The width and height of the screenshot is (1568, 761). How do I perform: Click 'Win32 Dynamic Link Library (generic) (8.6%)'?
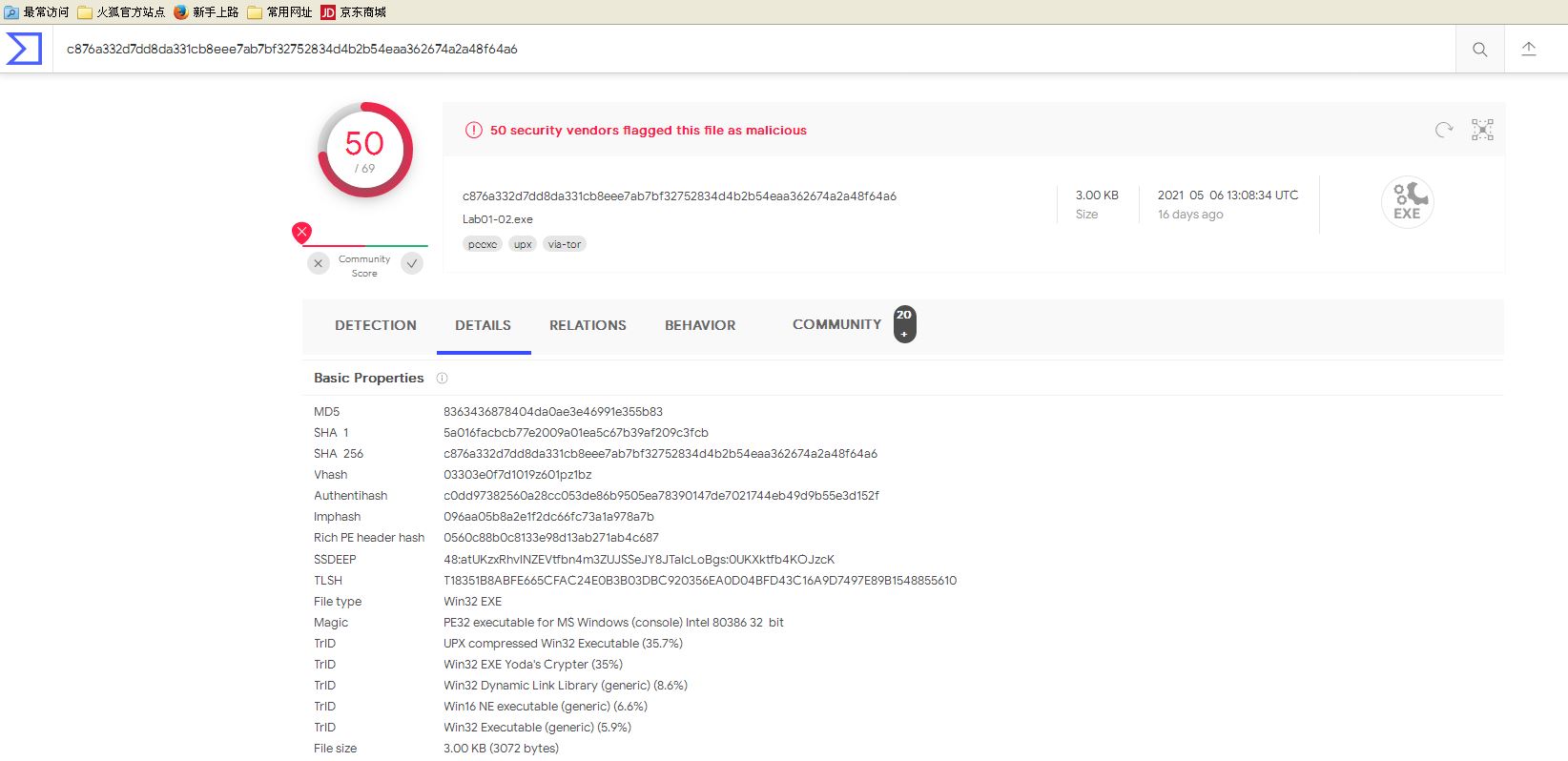coord(566,686)
